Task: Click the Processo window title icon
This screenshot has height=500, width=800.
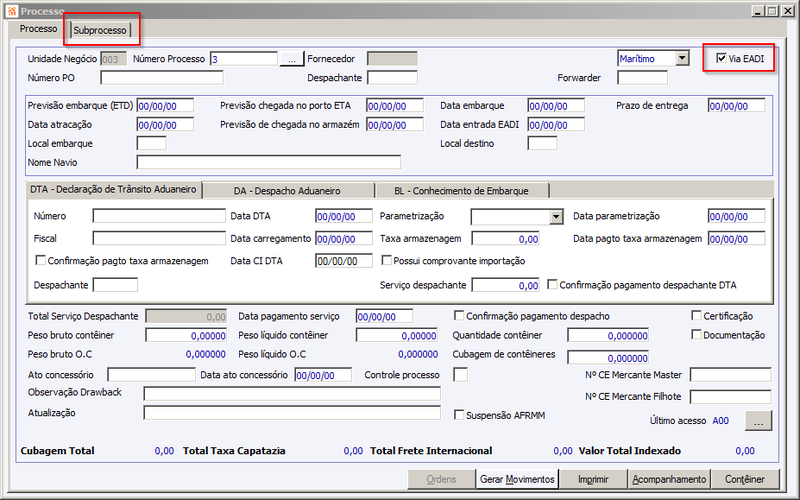Action: tap(12, 11)
